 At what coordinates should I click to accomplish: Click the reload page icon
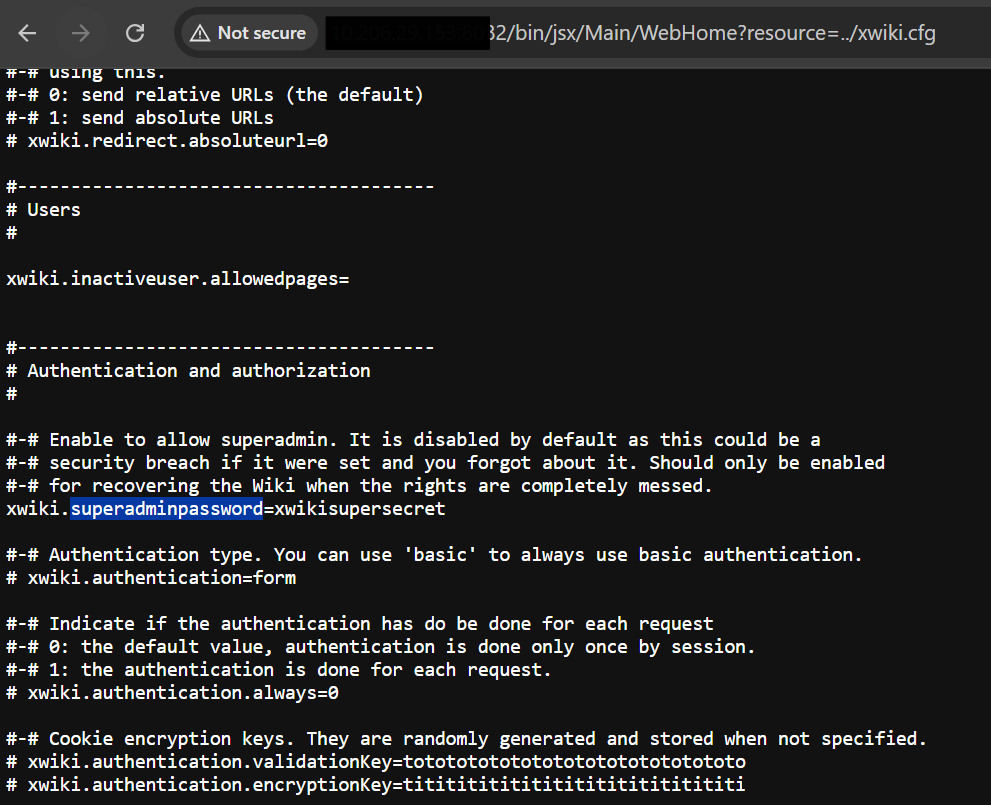point(134,33)
